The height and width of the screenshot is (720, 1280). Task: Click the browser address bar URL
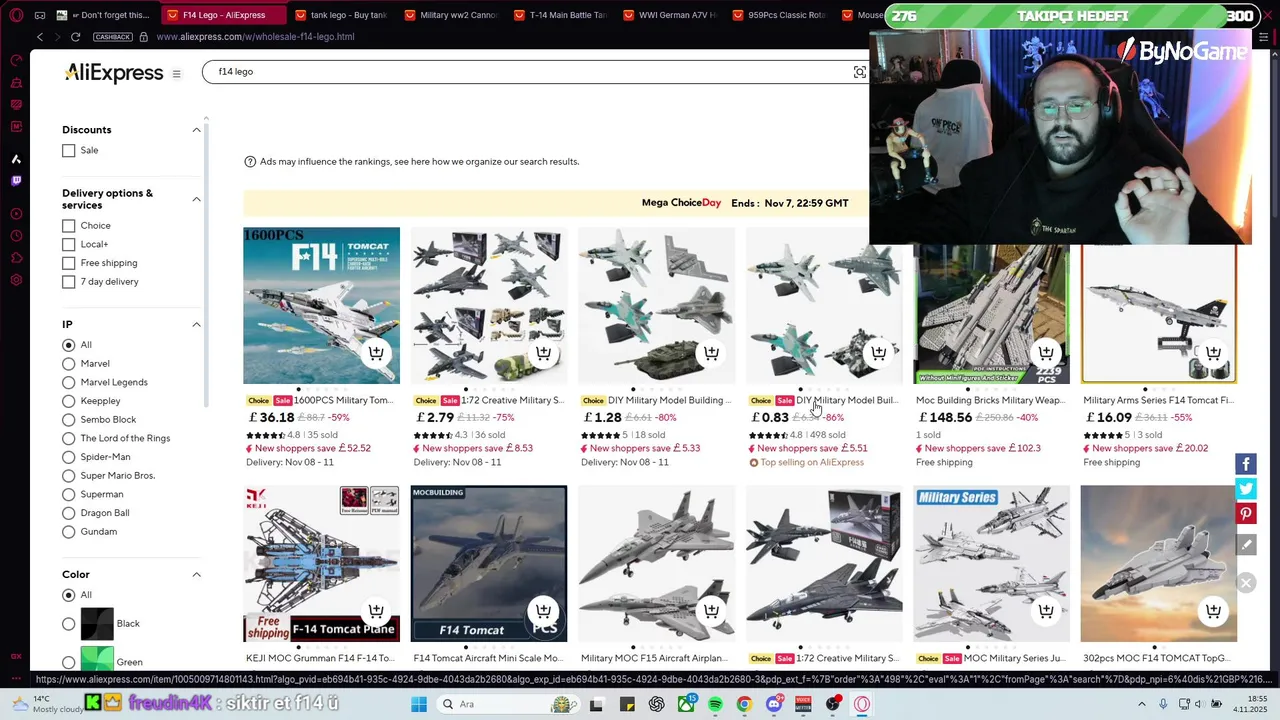coord(255,37)
